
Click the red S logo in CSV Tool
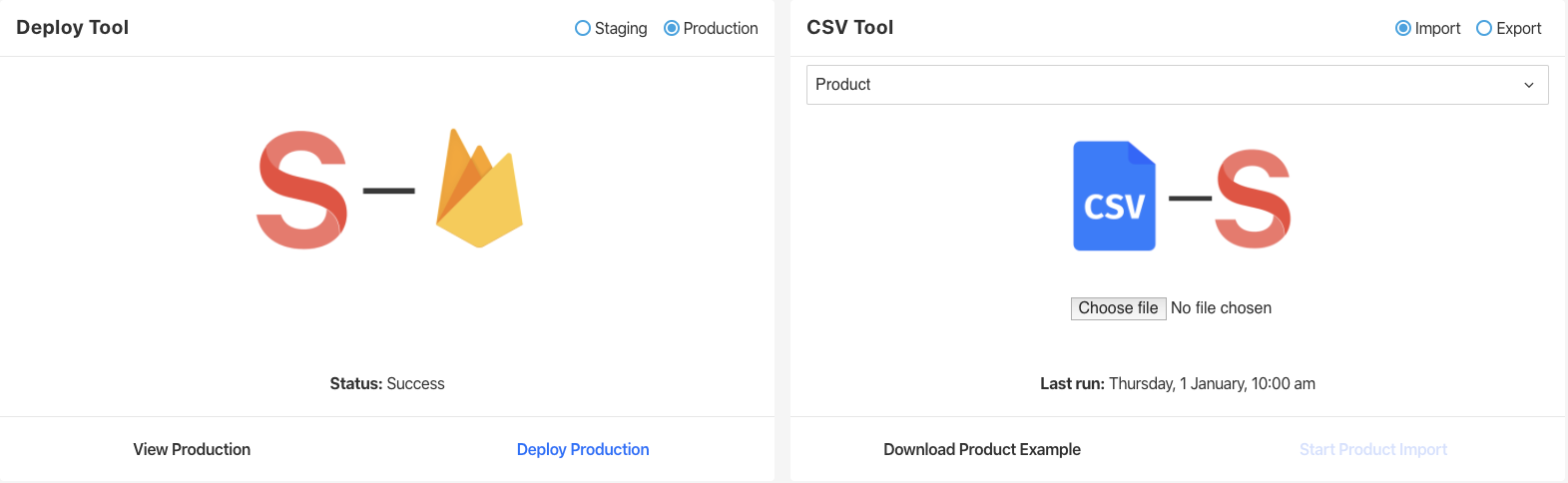coord(1253,199)
